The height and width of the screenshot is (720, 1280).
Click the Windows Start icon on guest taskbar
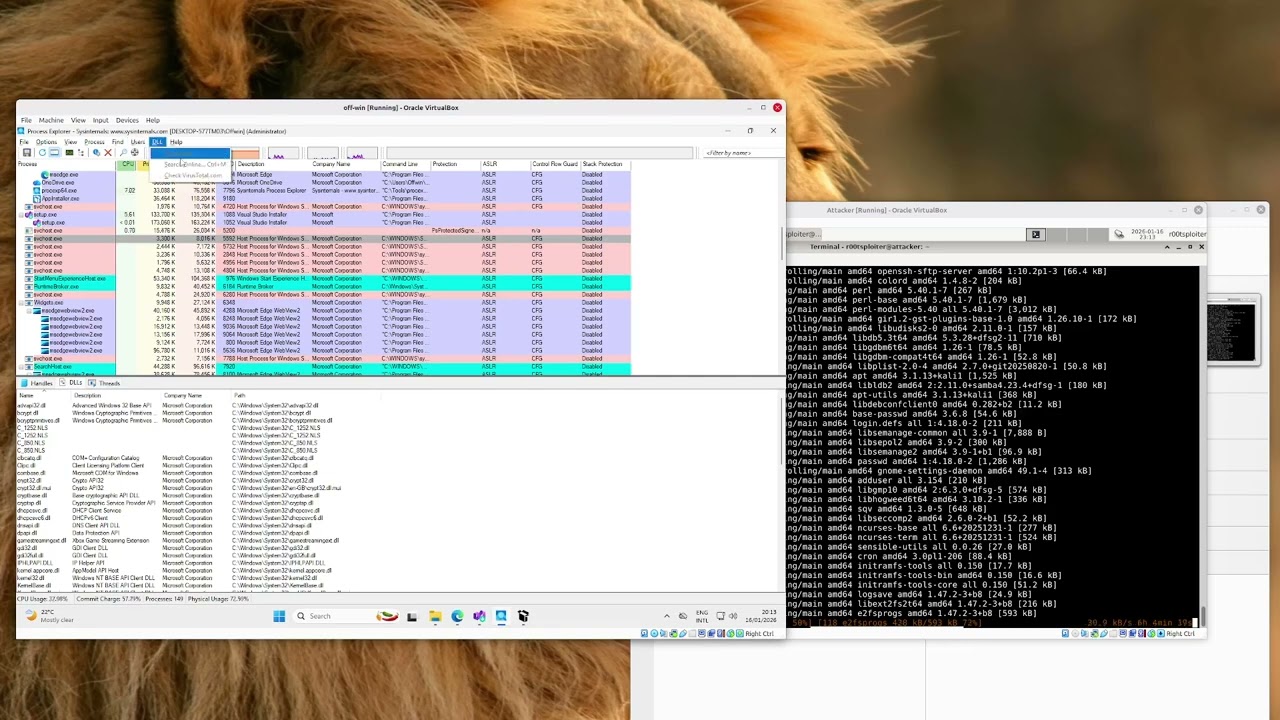click(279, 616)
